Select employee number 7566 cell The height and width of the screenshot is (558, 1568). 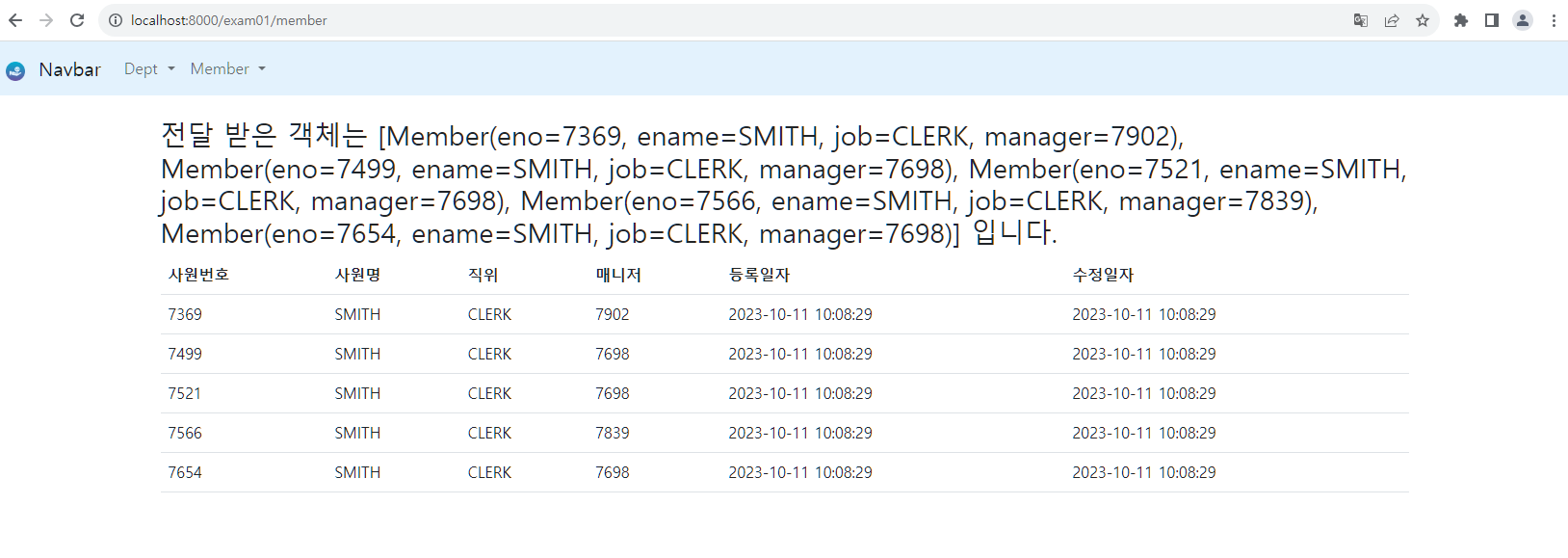[185, 433]
